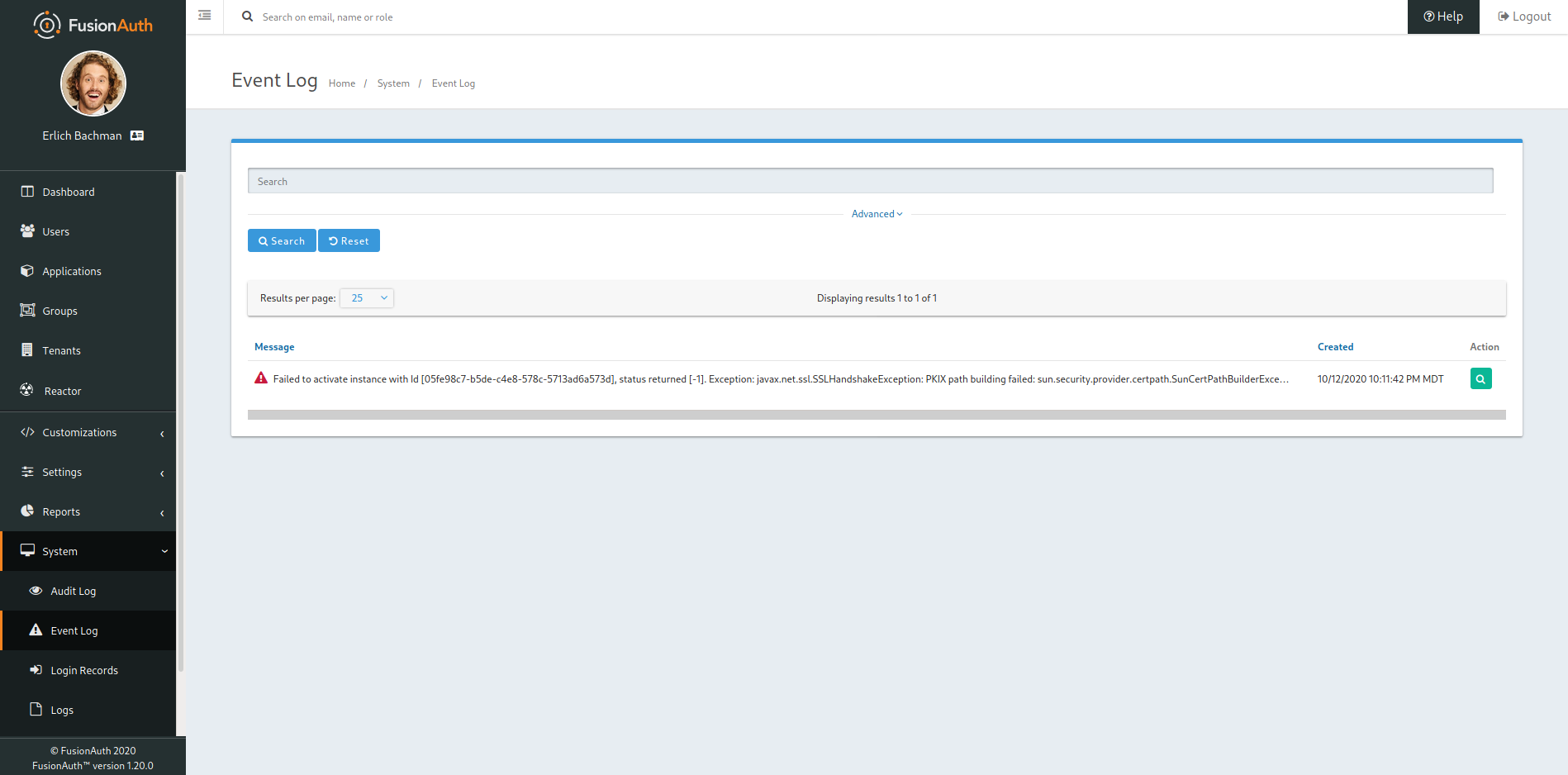Open the Users section icon
The height and width of the screenshot is (775, 1568).
[27, 231]
